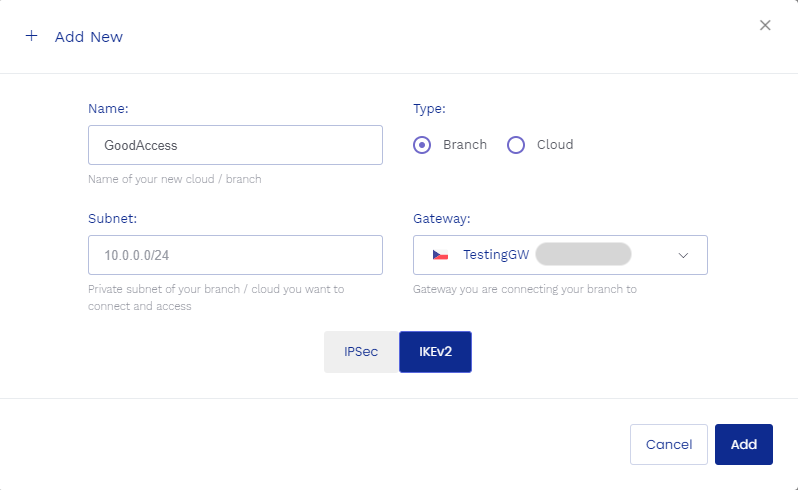Choose the Cloud type radio button
The image size is (798, 490).
pos(516,145)
